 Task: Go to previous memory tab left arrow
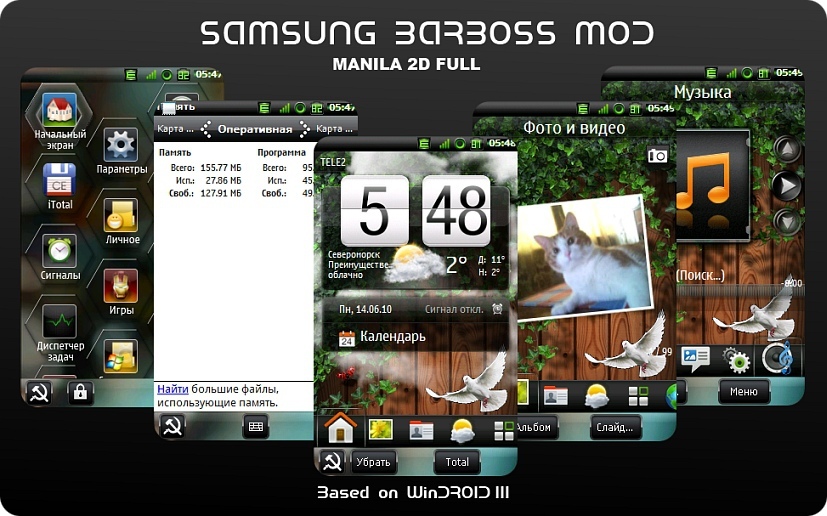[206, 129]
